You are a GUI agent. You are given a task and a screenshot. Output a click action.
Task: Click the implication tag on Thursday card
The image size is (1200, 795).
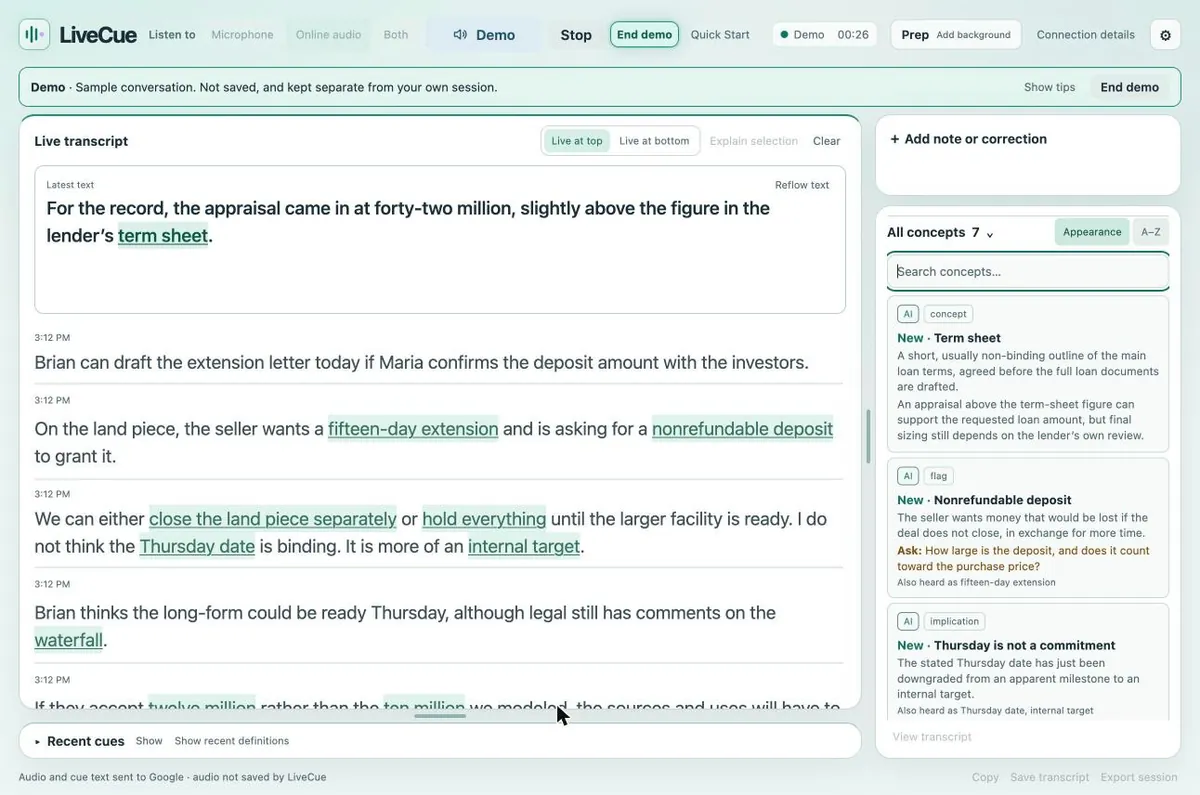click(x=955, y=621)
